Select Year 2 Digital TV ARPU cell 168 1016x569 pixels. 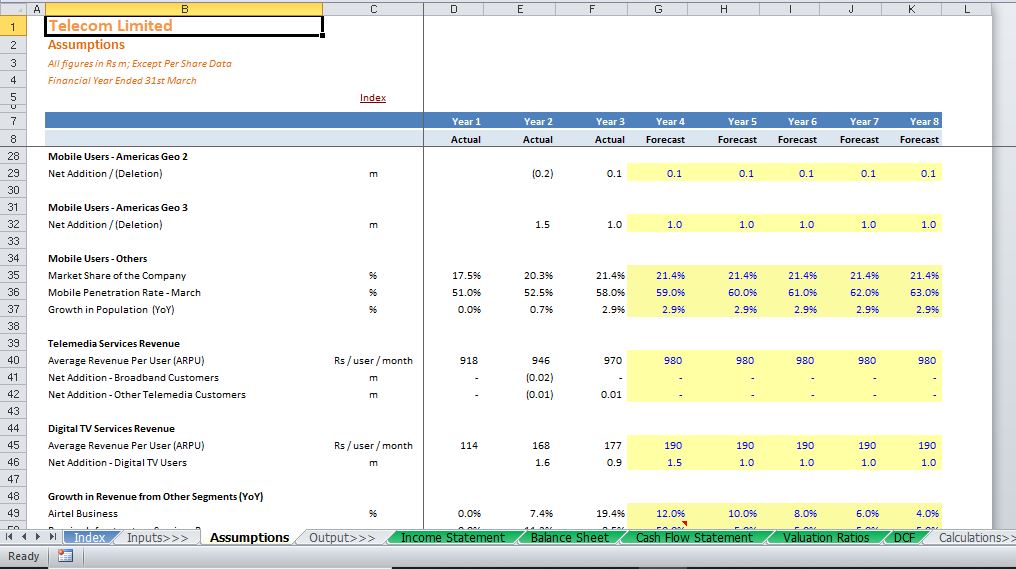[x=520, y=446]
